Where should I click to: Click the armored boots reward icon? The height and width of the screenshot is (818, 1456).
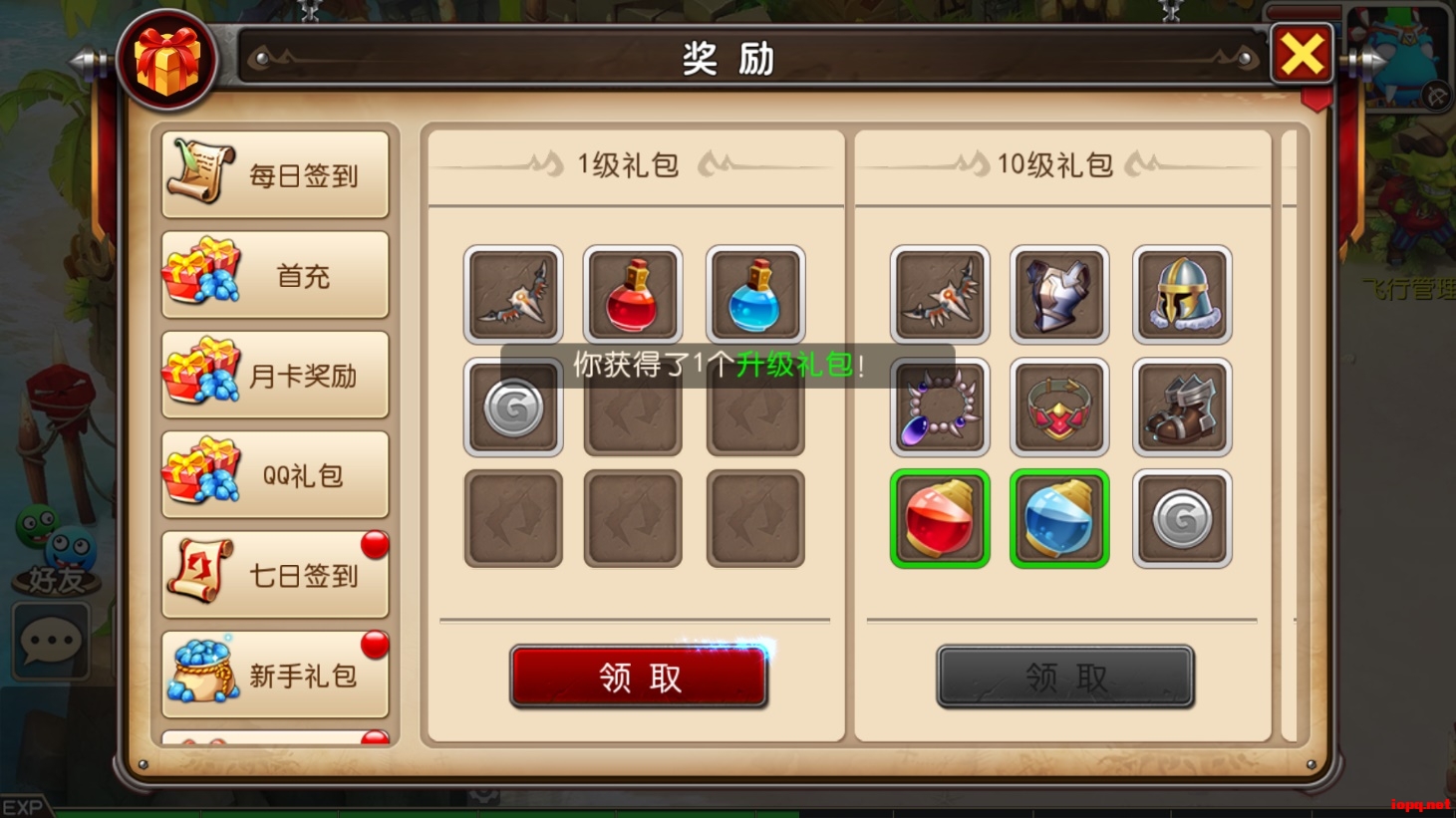1182,407
